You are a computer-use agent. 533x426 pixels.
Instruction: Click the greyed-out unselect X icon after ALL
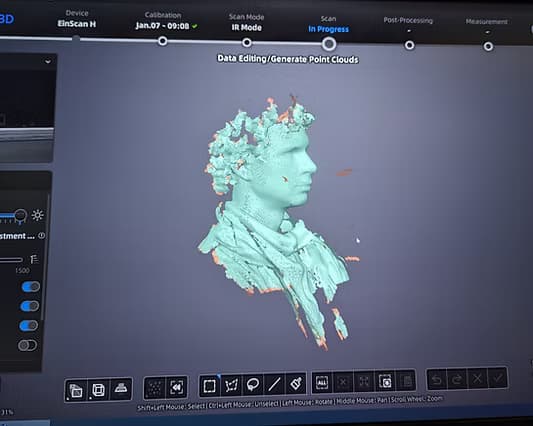343,382
